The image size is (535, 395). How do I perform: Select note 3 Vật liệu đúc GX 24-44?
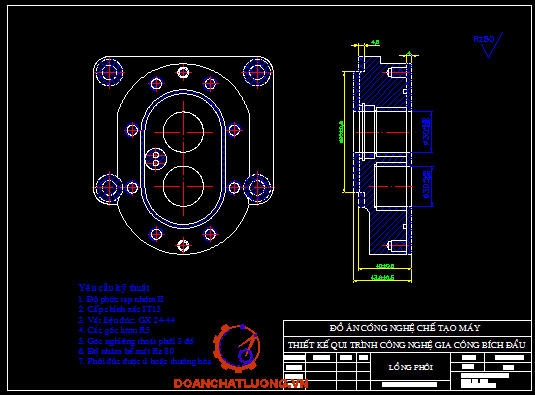coord(127,320)
